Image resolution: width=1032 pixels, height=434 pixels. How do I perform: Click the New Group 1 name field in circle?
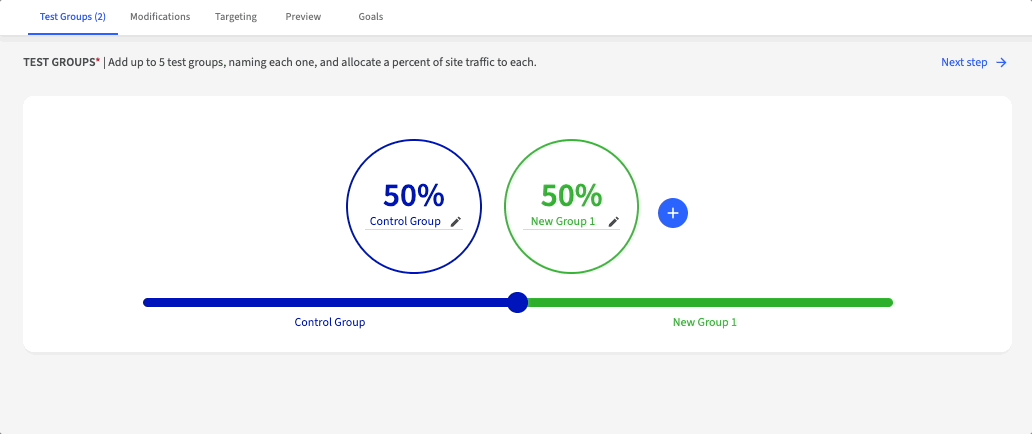click(563, 222)
